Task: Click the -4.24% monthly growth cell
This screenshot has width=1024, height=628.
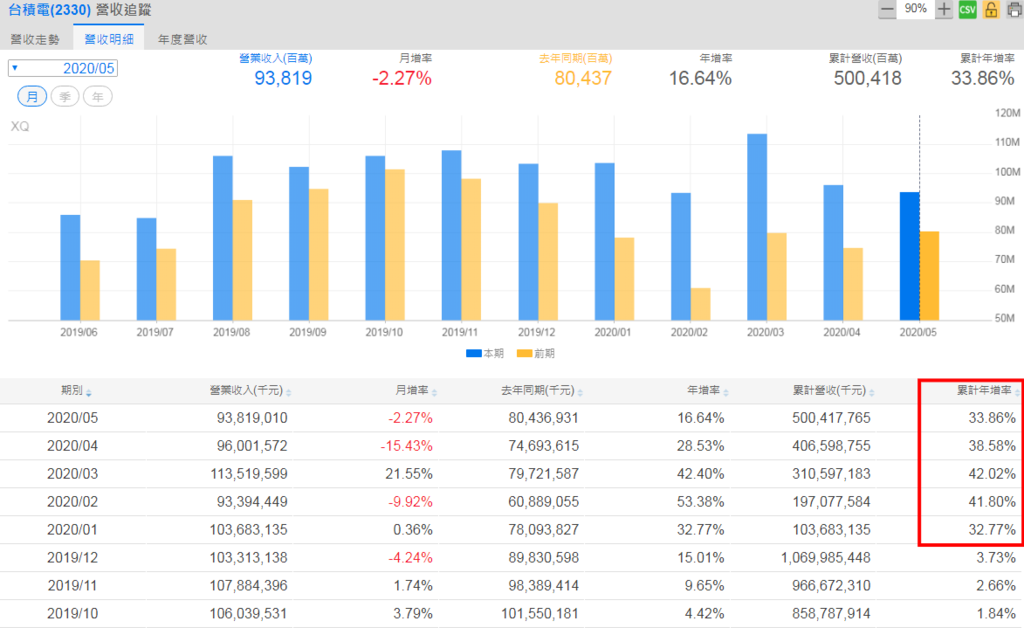Action: pyautogui.click(x=410, y=558)
